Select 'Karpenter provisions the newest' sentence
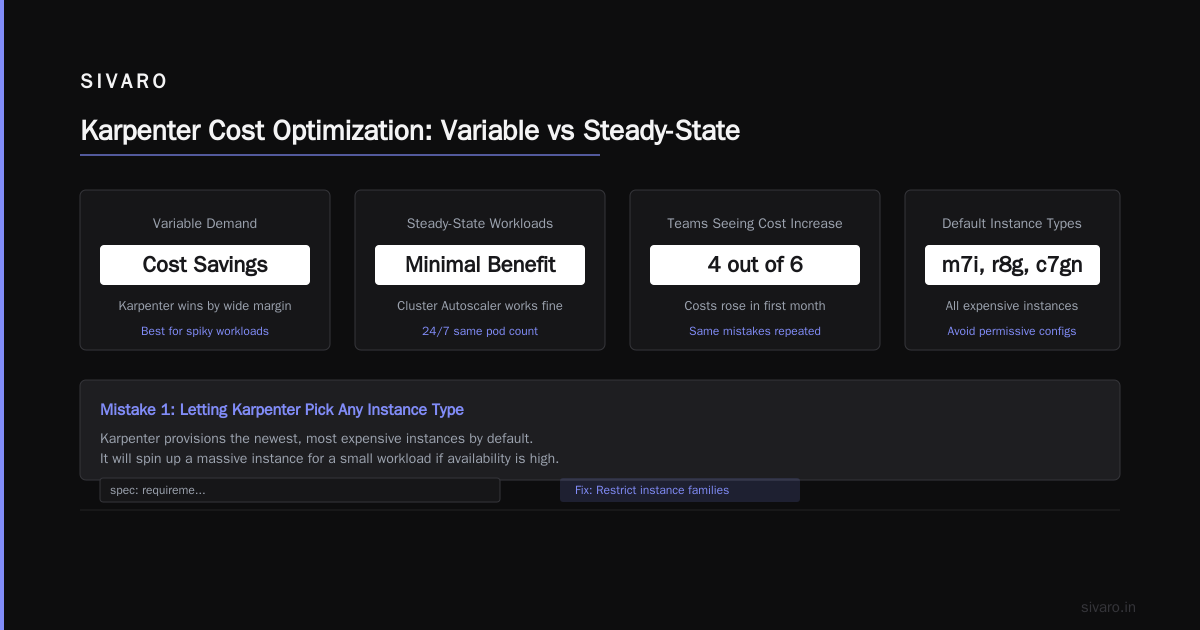 coord(316,439)
